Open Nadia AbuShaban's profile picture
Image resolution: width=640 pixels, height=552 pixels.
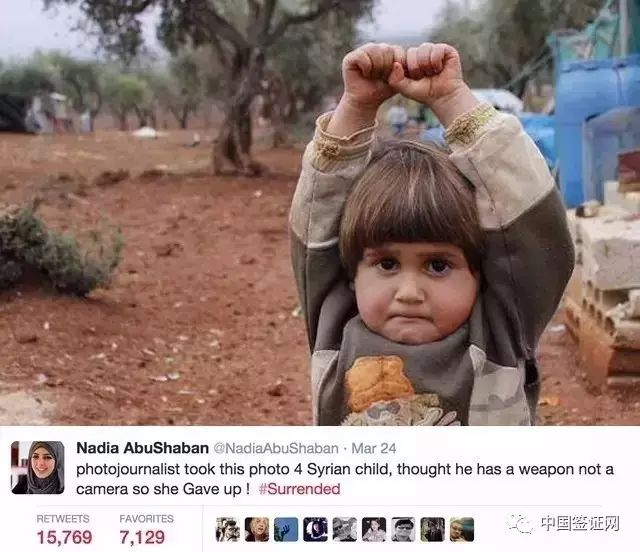coord(38,467)
